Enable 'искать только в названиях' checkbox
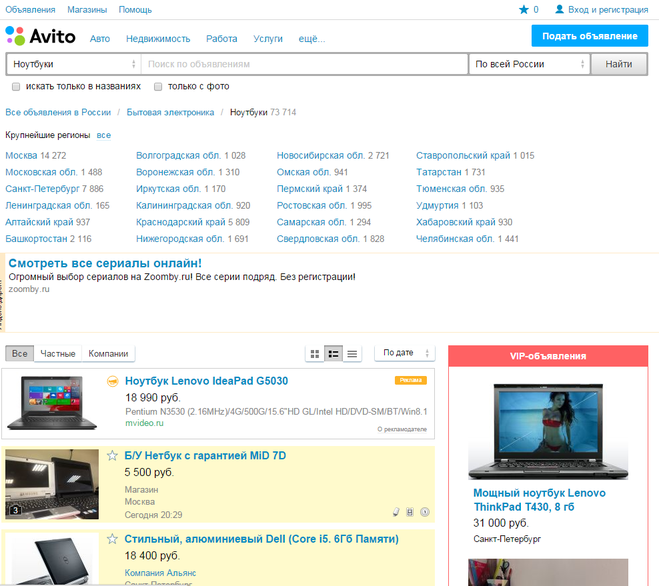Viewport: 659px width, 586px height. point(16,87)
